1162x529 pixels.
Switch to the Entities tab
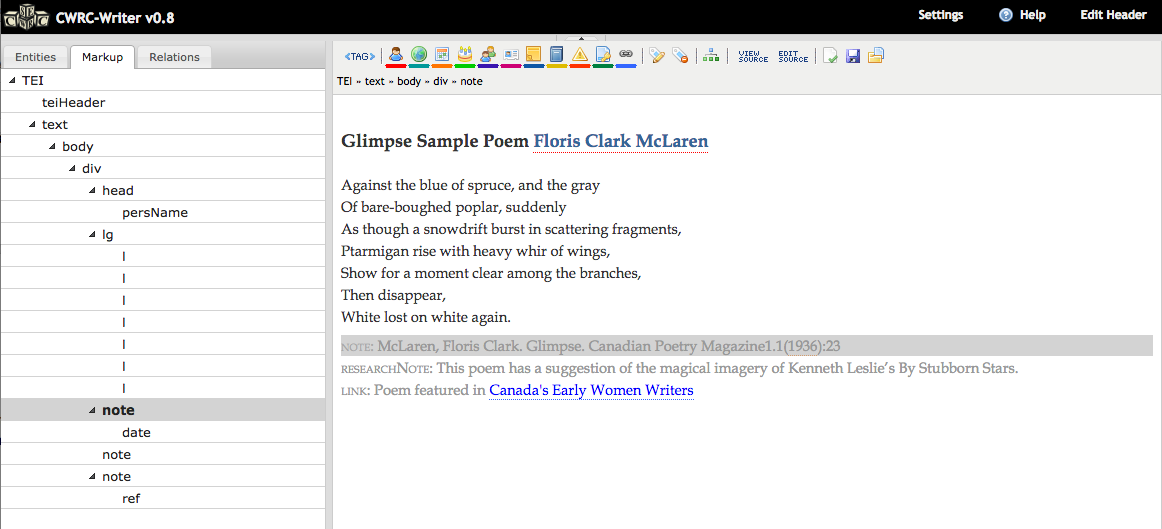pyautogui.click(x=36, y=57)
